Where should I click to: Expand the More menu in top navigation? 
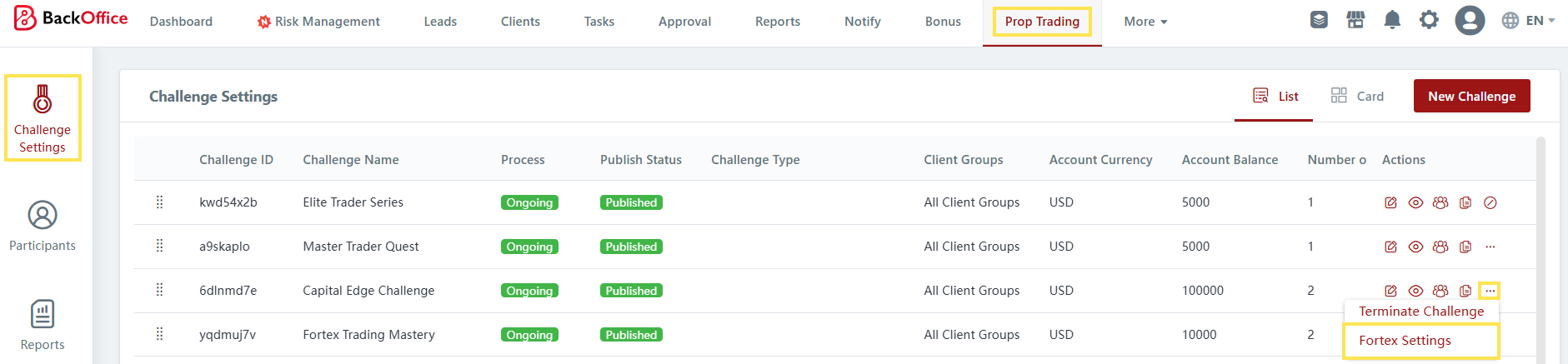tap(1145, 22)
